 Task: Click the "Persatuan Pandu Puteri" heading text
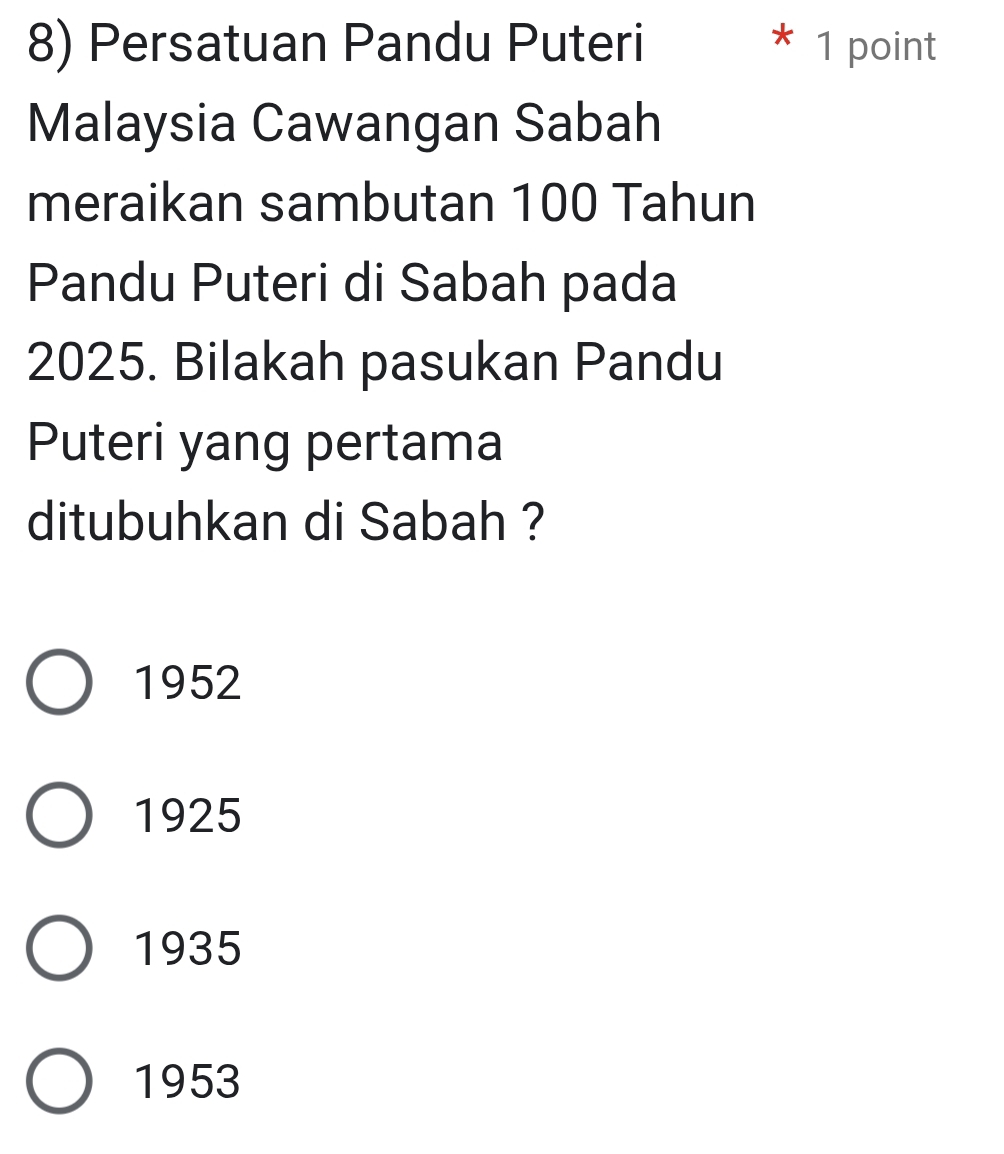click(x=372, y=46)
